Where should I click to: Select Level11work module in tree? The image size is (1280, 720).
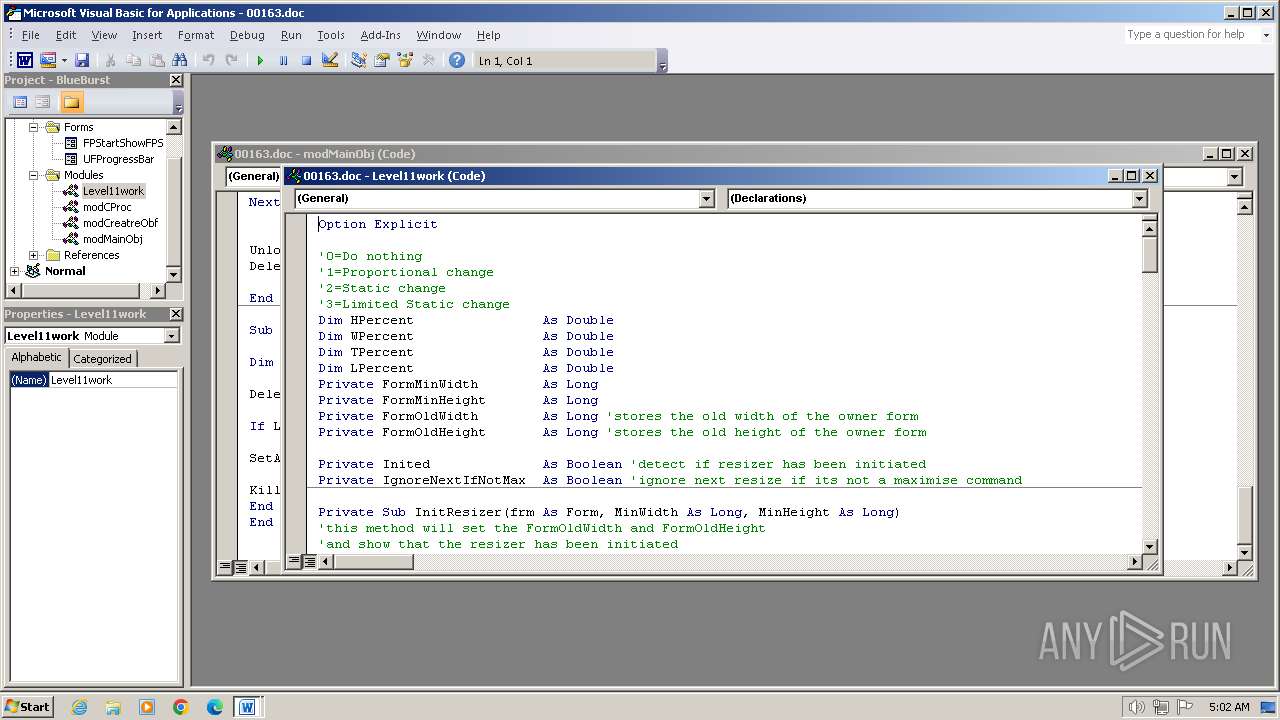click(x=113, y=191)
